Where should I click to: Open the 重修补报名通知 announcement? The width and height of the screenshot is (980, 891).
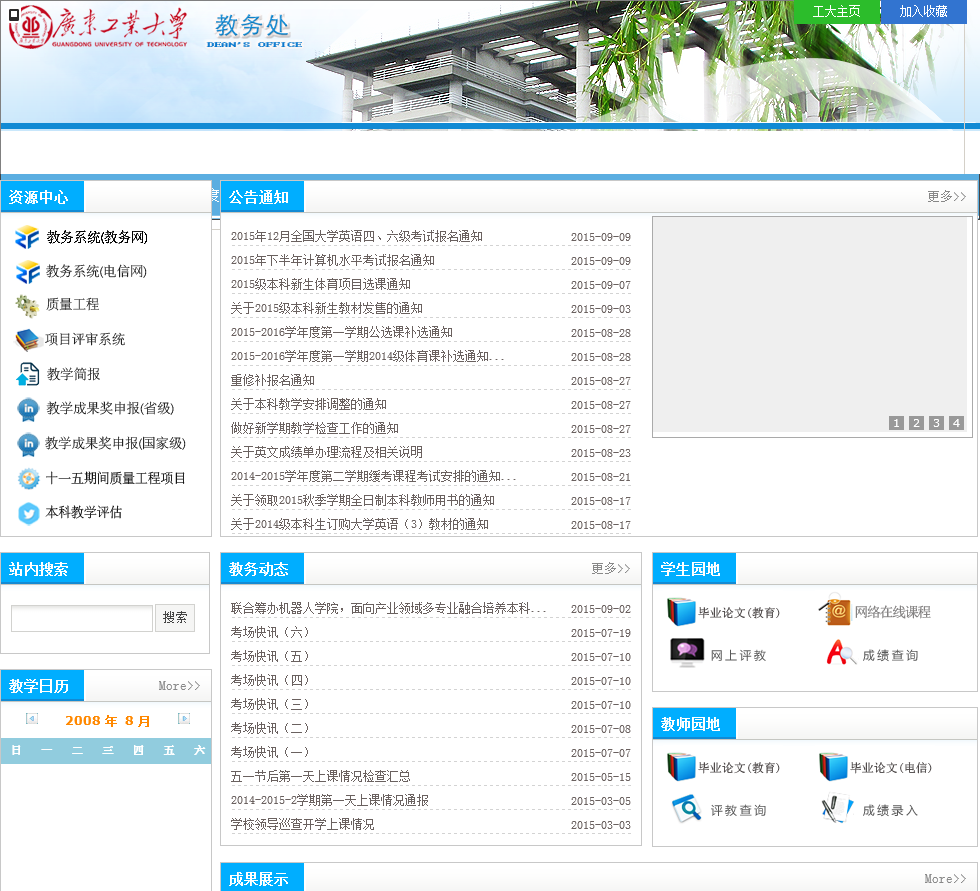273,381
